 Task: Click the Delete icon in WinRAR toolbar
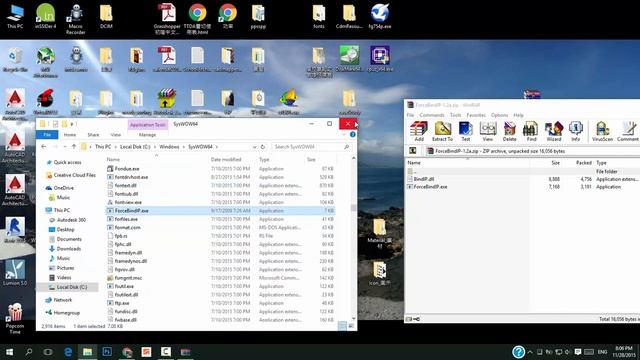point(509,131)
